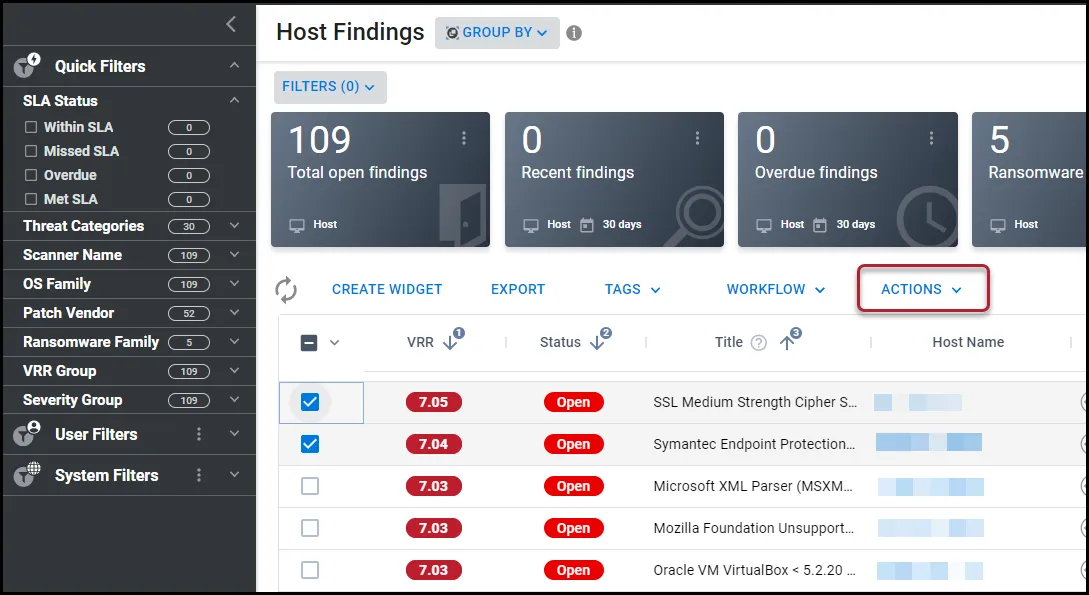Open the Total open findings card
Viewport: 1089px width, 595px height.
(x=381, y=179)
